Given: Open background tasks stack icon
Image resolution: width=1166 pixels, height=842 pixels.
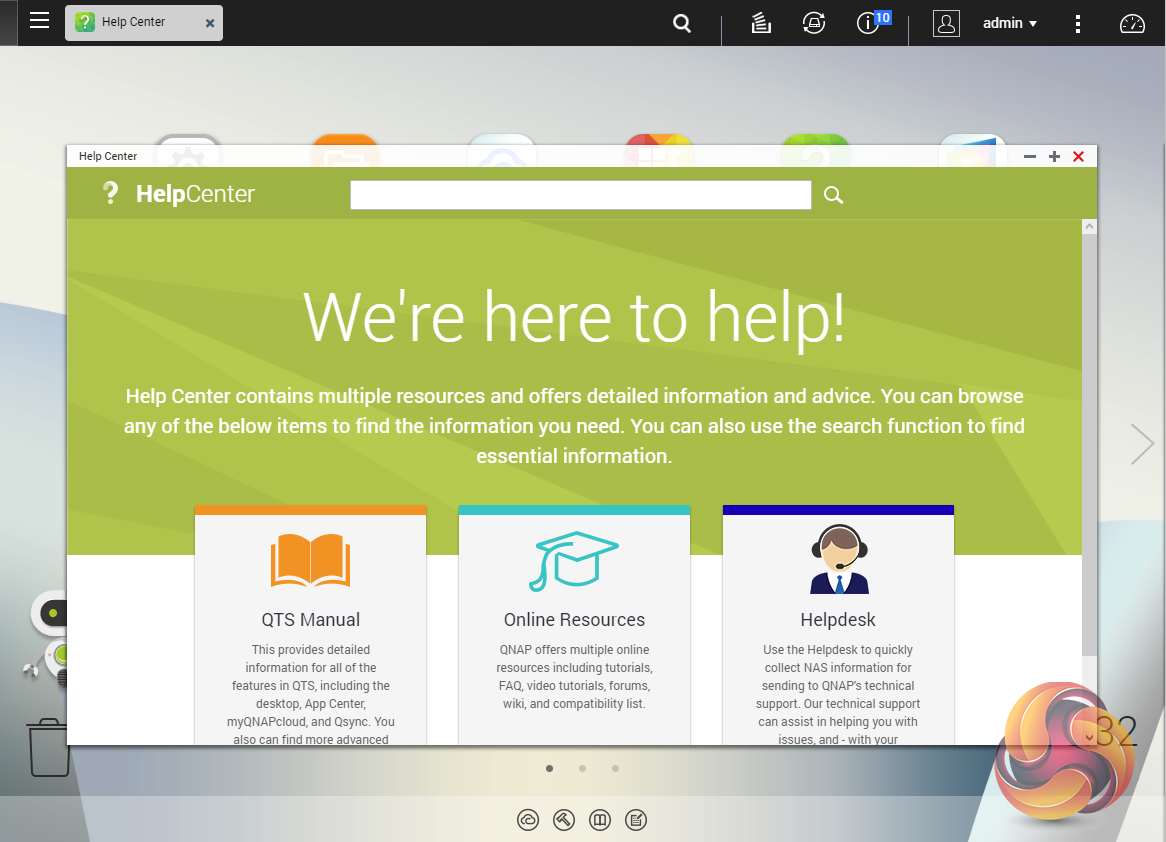Looking at the screenshot, I should (x=761, y=24).
